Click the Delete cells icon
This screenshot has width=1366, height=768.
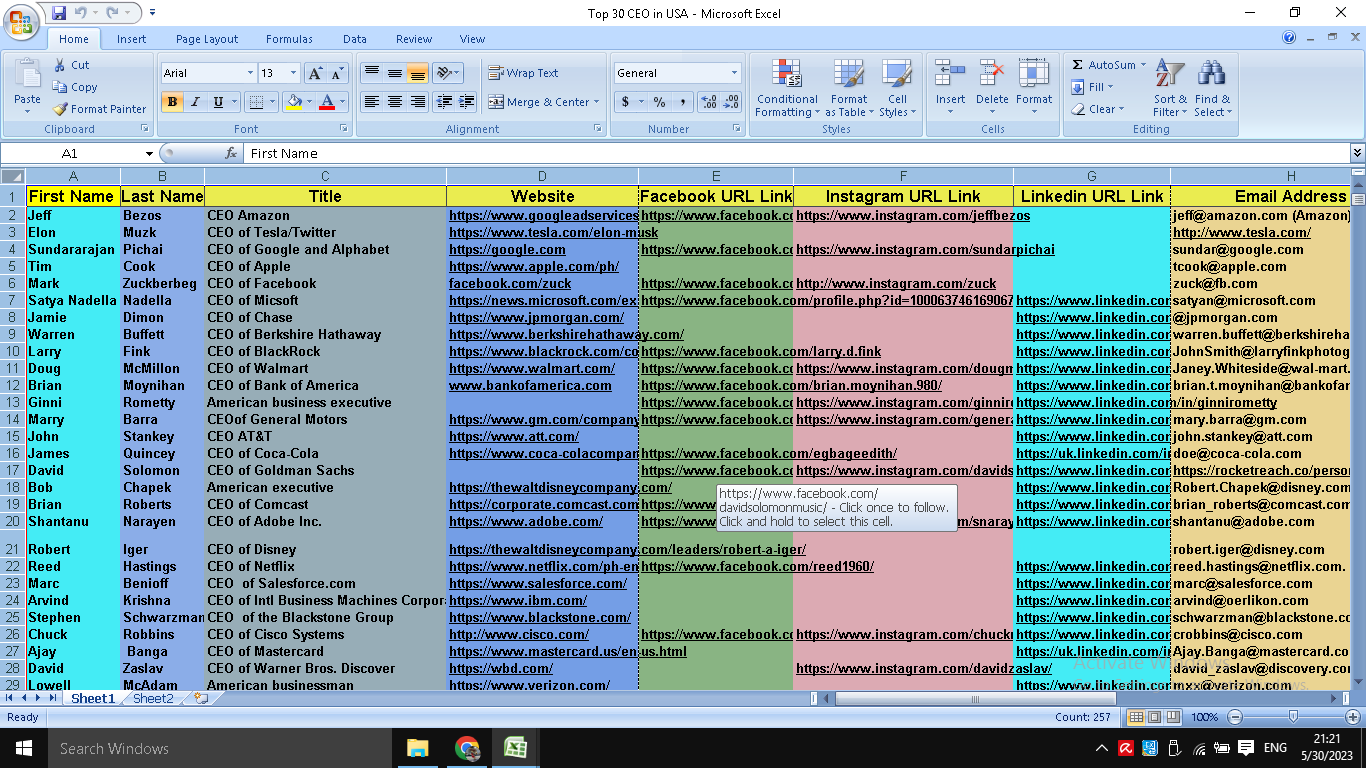[992, 75]
